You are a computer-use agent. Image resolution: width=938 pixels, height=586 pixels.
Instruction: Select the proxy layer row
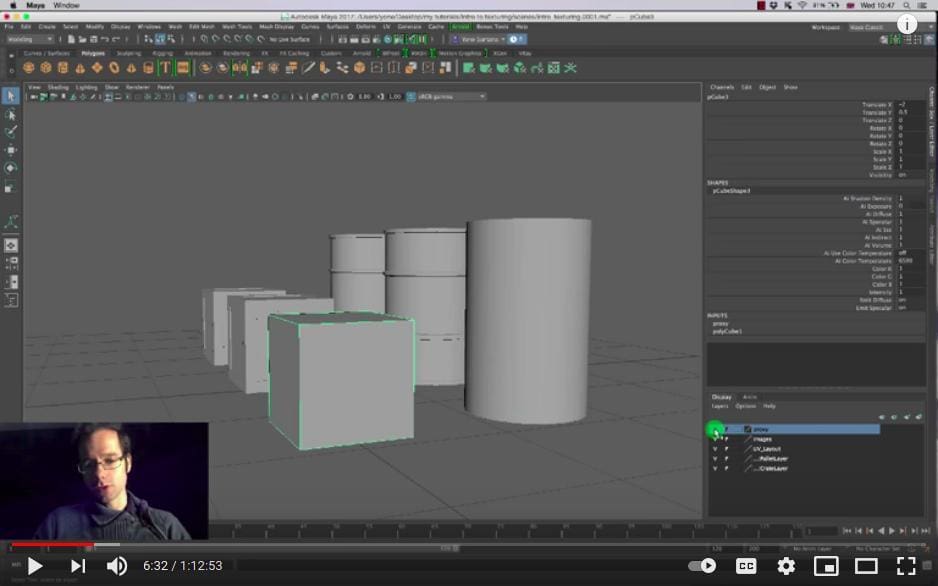coord(795,429)
